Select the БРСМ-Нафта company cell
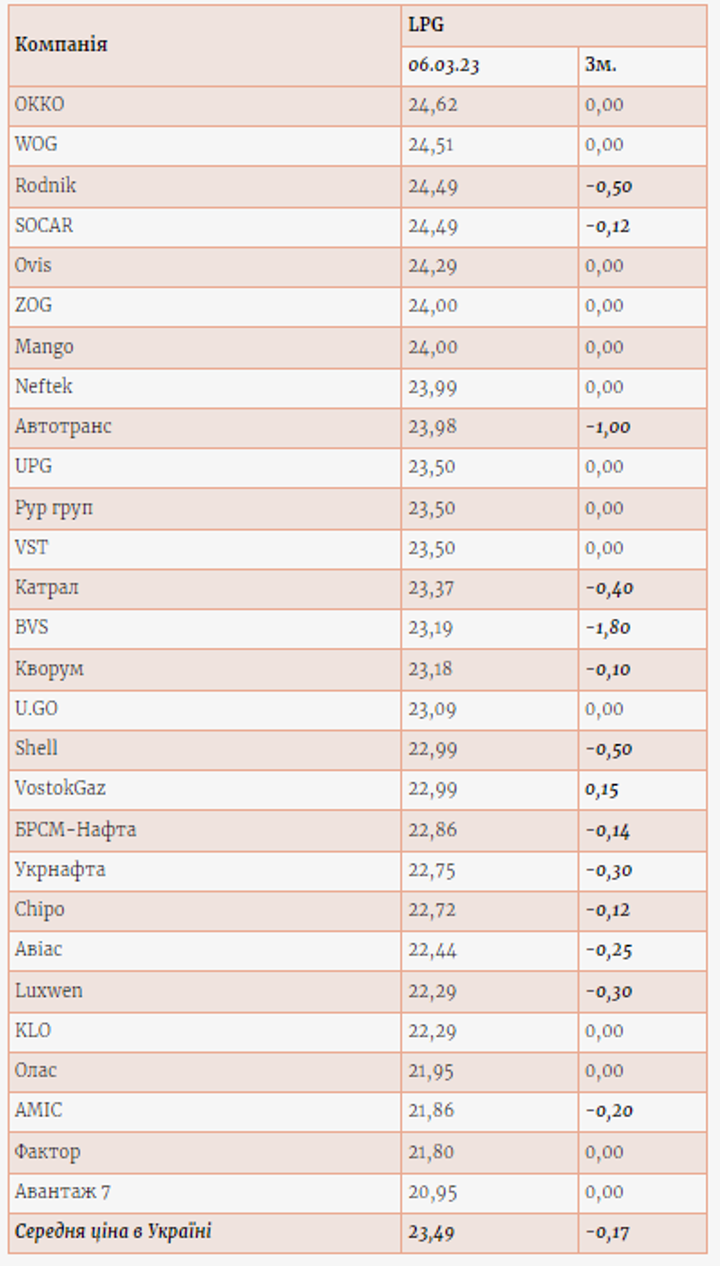The height and width of the screenshot is (1266, 720). pyautogui.click(x=76, y=830)
